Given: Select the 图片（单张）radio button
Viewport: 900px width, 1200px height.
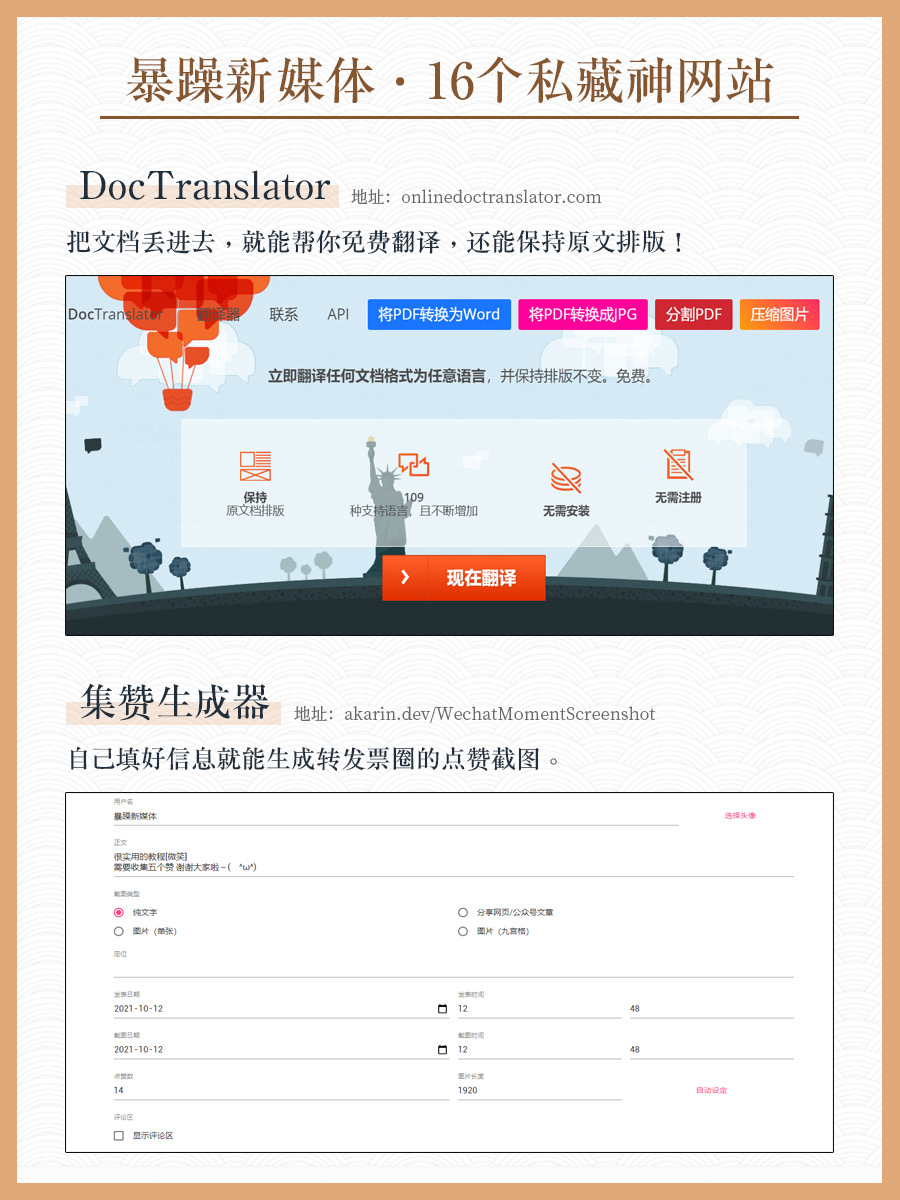Looking at the screenshot, I should (x=119, y=931).
